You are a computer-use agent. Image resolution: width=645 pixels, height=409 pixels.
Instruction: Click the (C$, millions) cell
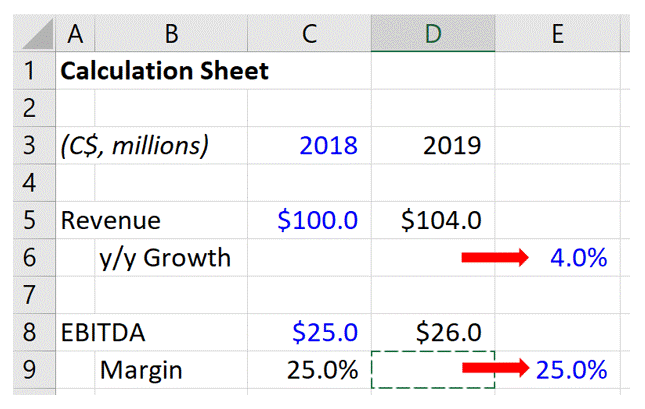[135, 146]
